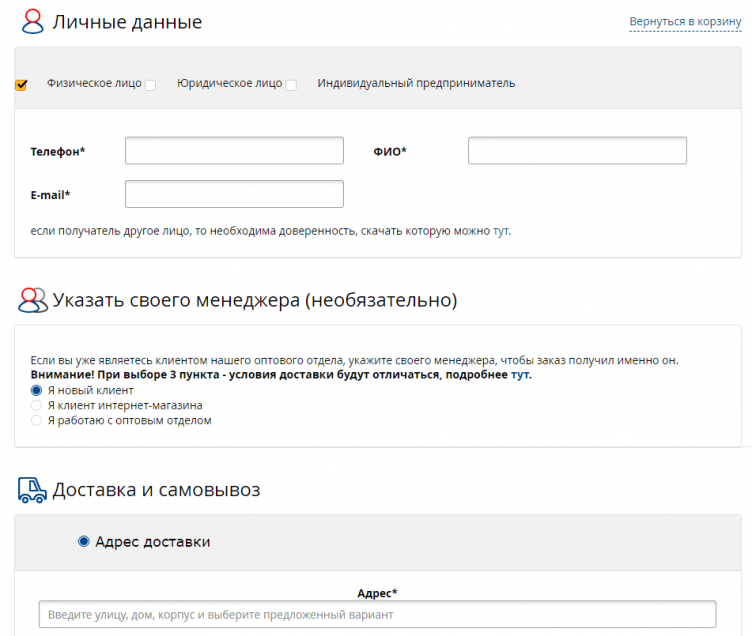The height and width of the screenshot is (636, 752).
Task: Click the Личные данные heading
Action: [127, 22]
